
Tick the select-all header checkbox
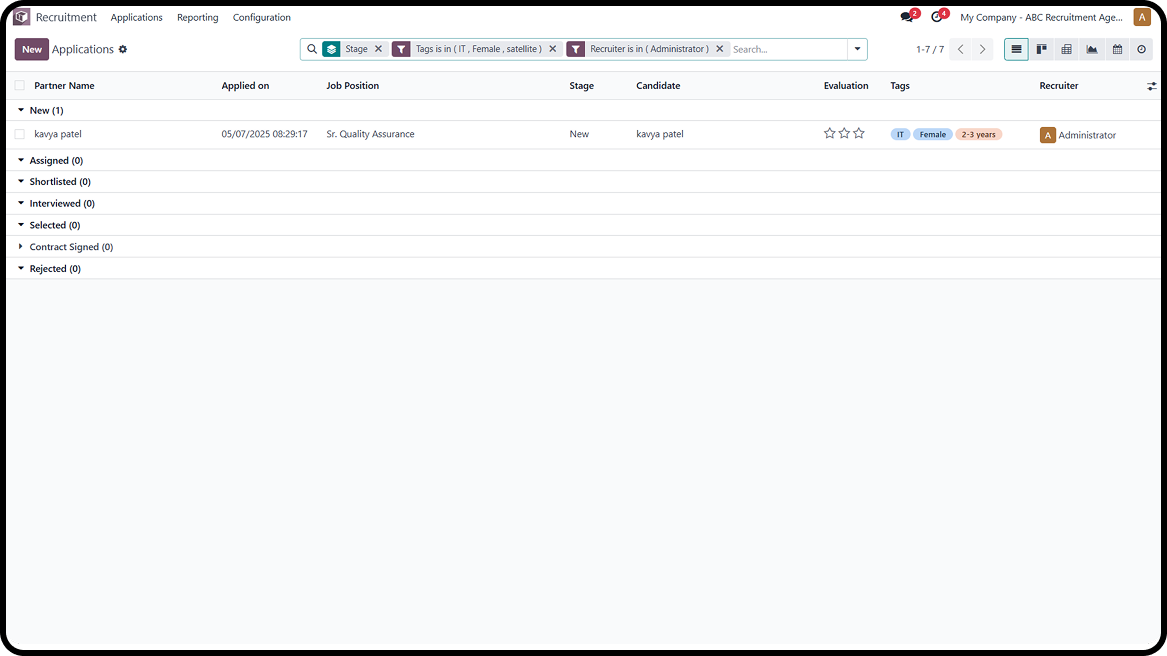point(19,86)
